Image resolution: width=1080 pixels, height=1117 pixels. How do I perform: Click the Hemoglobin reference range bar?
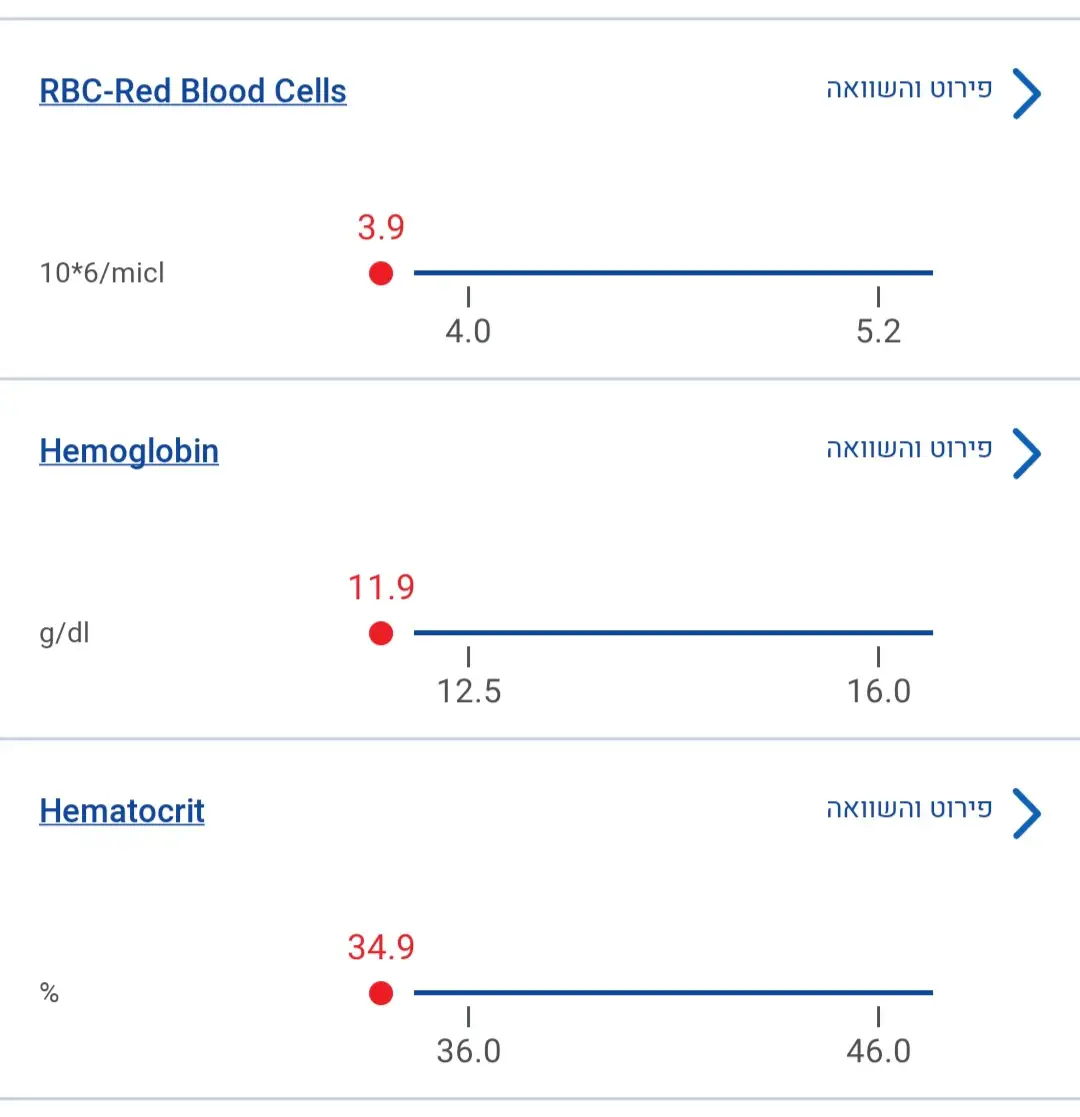click(x=673, y=632)
